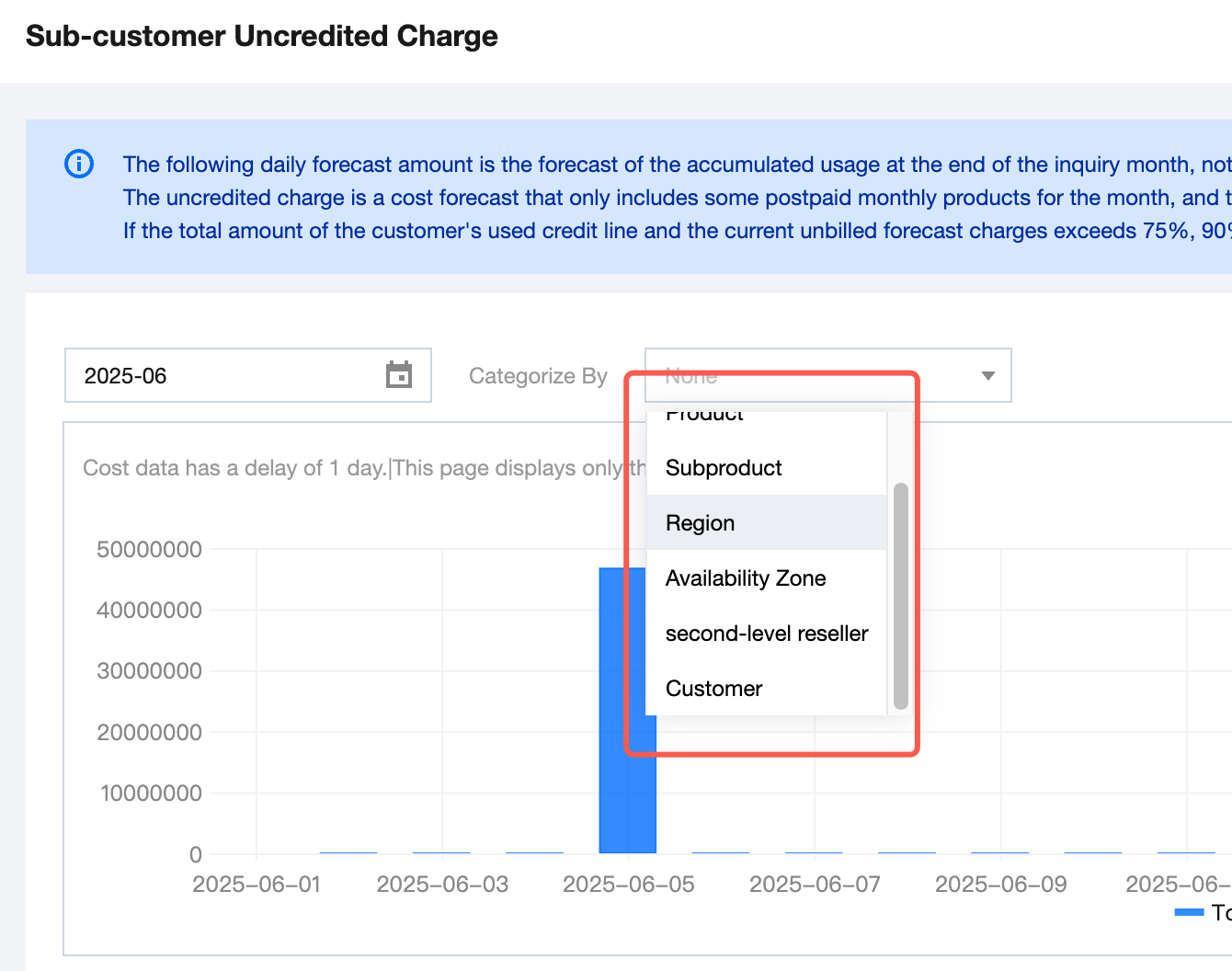1232x971 pixels.
Task: Open the calendar icon in the month field
Action: pyautogui.click(x=399, y=375)
